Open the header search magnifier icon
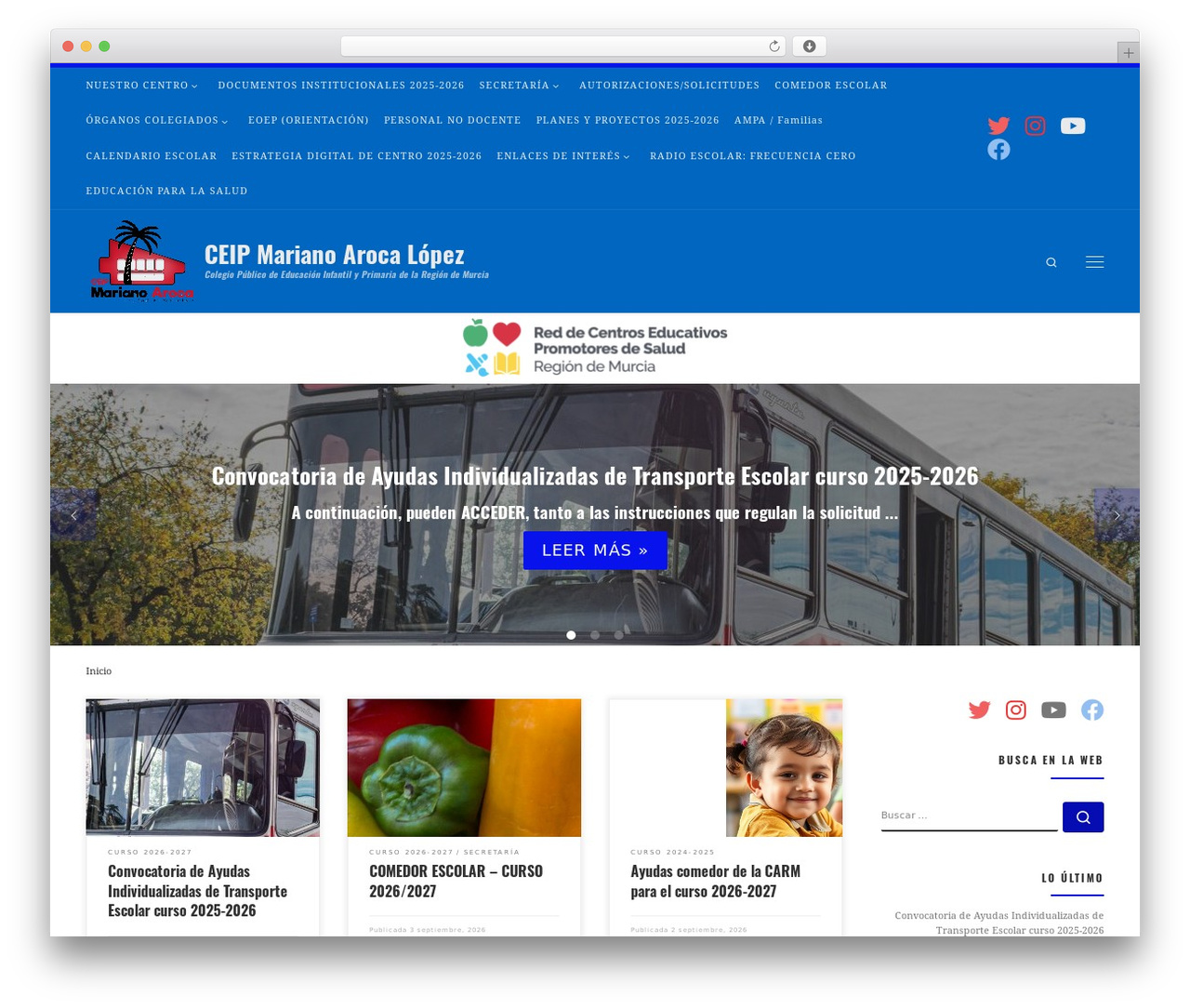The image size is (1190, 1008). [1051, 262]
